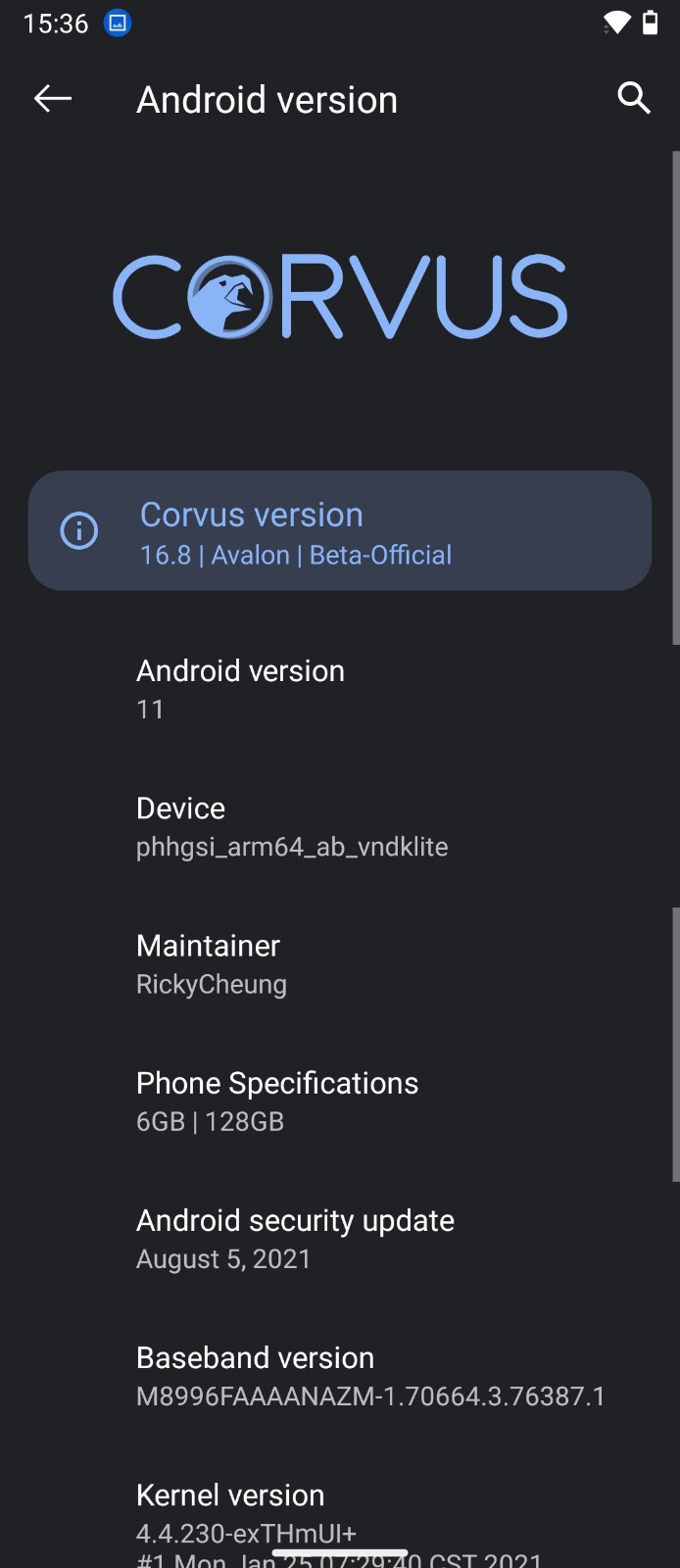The width and height of the screenshot is (680, 1568).
Task: Tap the Device phhgsi_arm64_ab_vndklite entry
Action: pyautogui.click(x=340, y=827)
